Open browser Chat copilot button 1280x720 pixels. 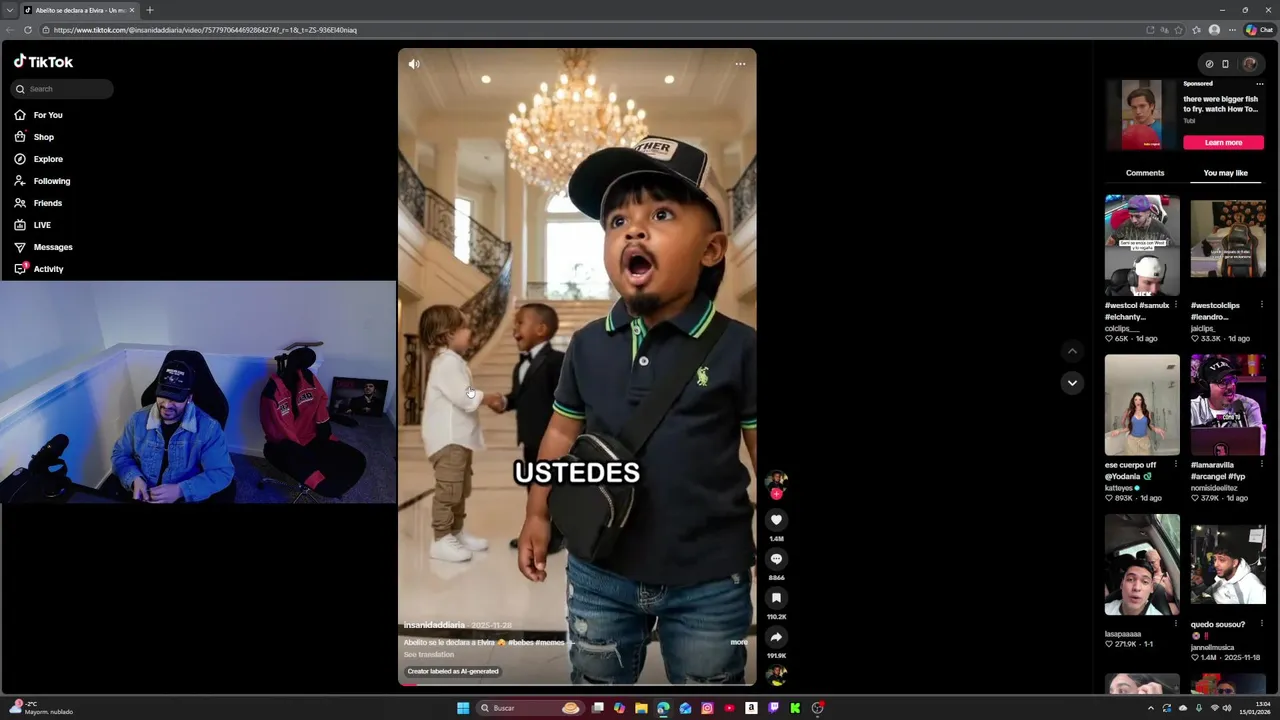point(1259,30)
